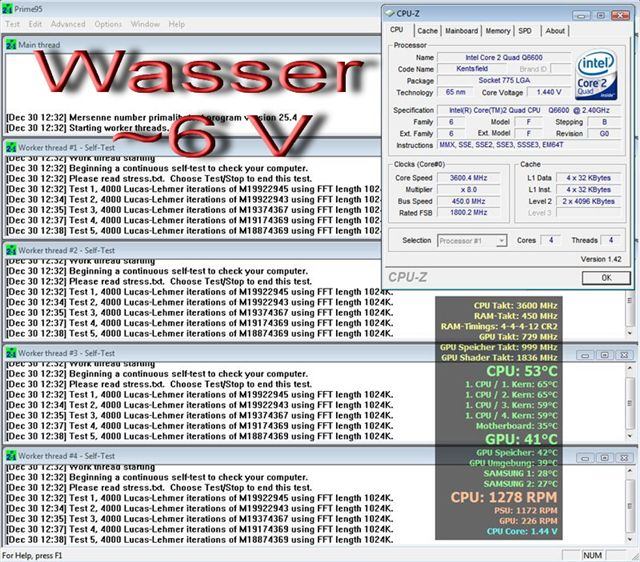Viewport: 640px width, 562px height.
Task: Click the CPU: 53°C reading in overlay
Action: pos(522,371)
